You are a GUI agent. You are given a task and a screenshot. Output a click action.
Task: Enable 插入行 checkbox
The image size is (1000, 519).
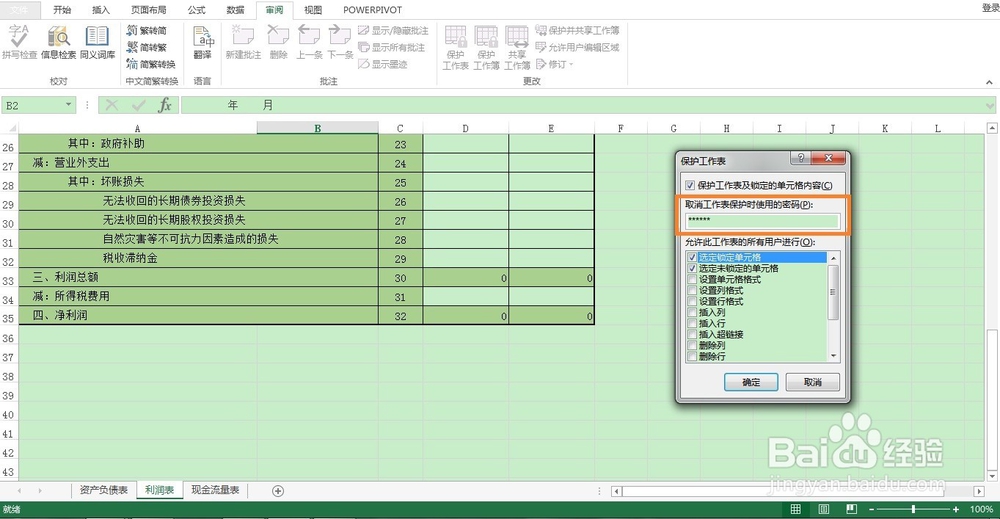coord(691,323)
